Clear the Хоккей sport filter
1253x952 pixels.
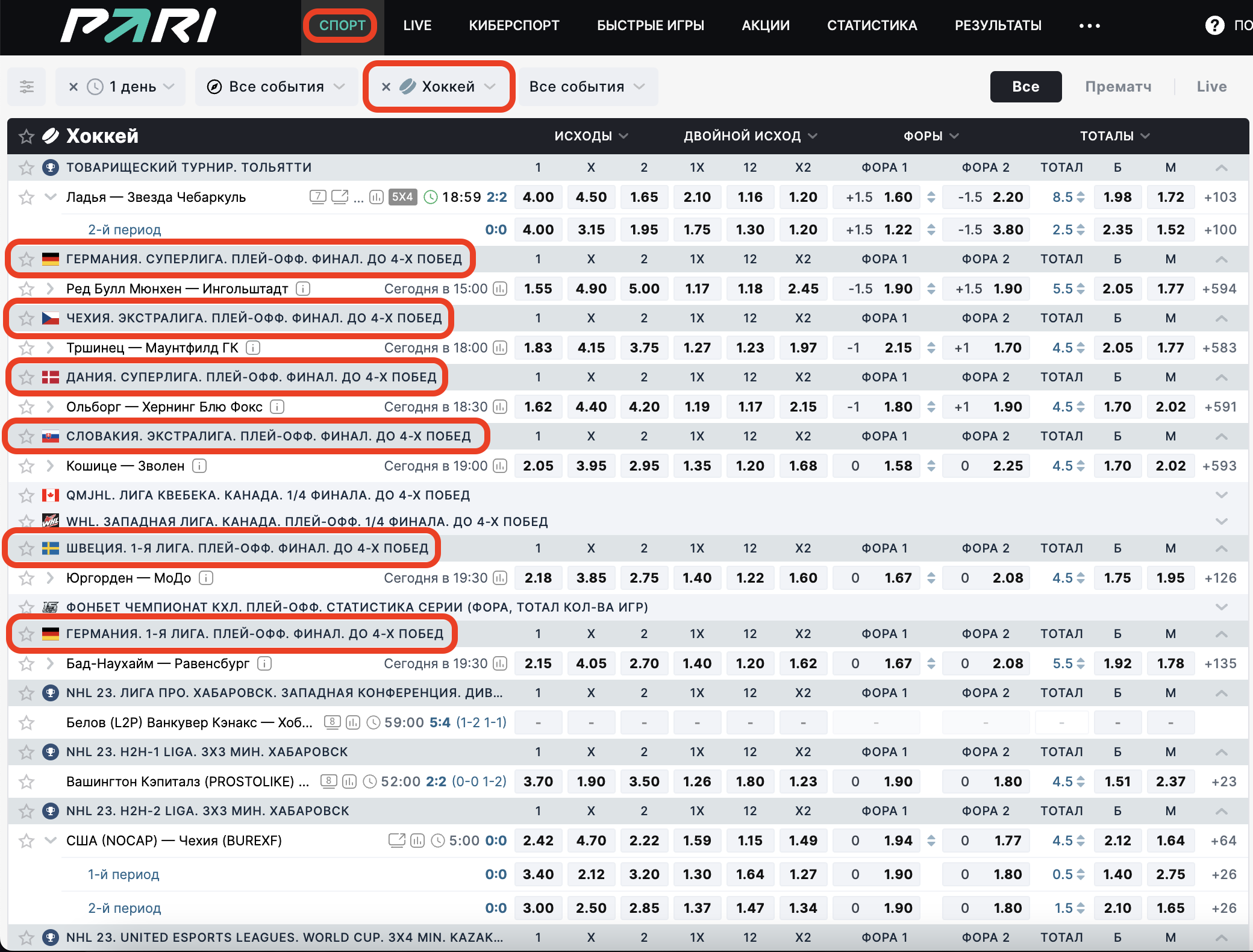point(386,87)
